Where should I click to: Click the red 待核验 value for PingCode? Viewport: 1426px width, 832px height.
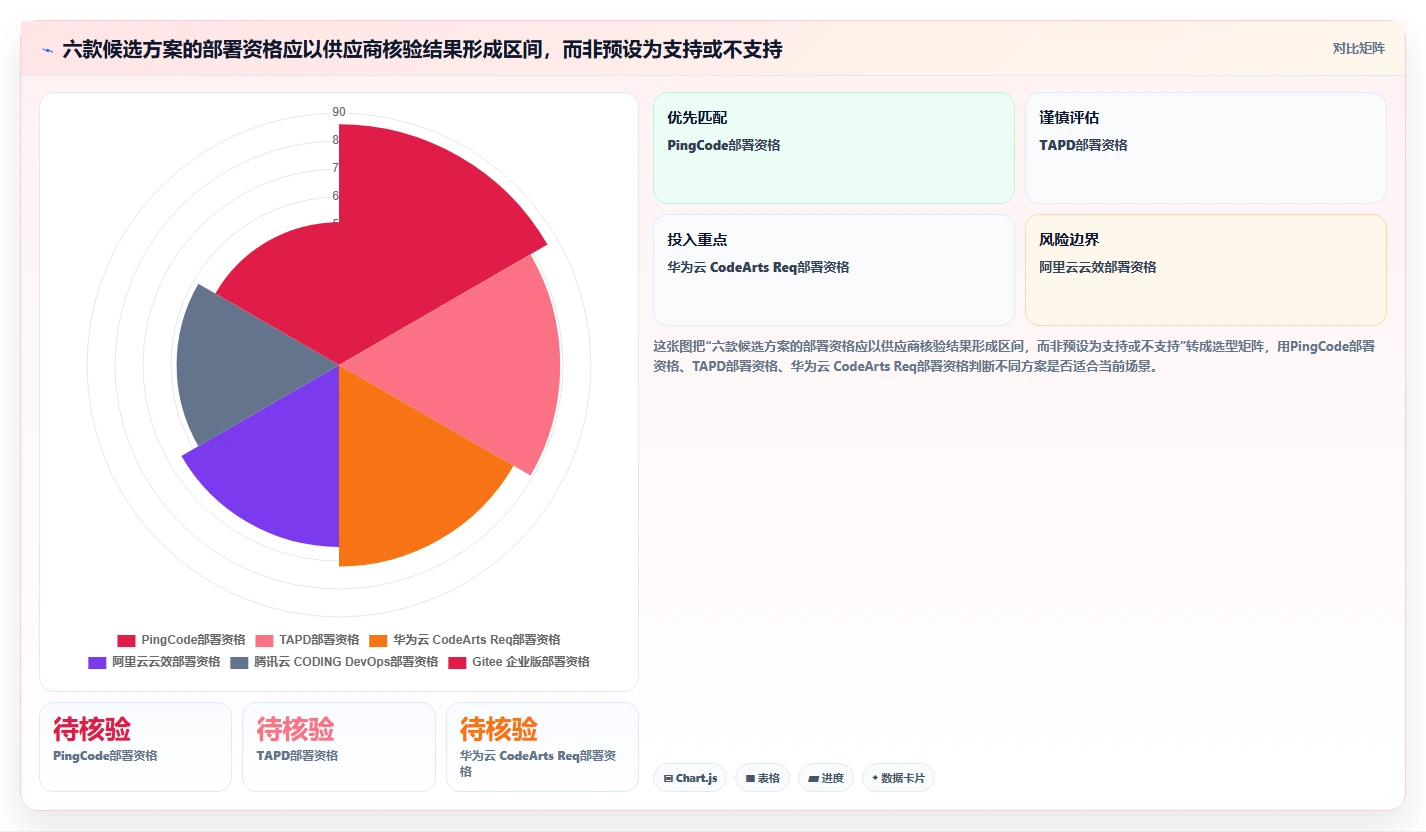92,729
